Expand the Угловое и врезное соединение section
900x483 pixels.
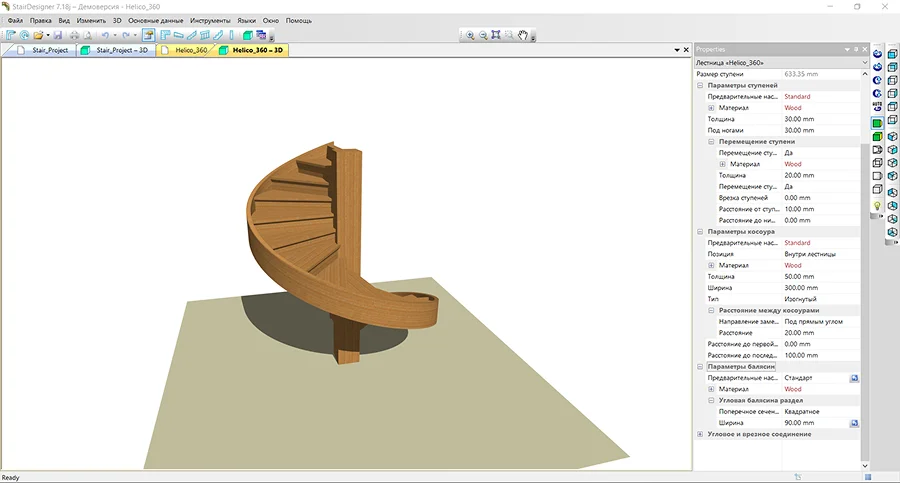coord(700,434)
